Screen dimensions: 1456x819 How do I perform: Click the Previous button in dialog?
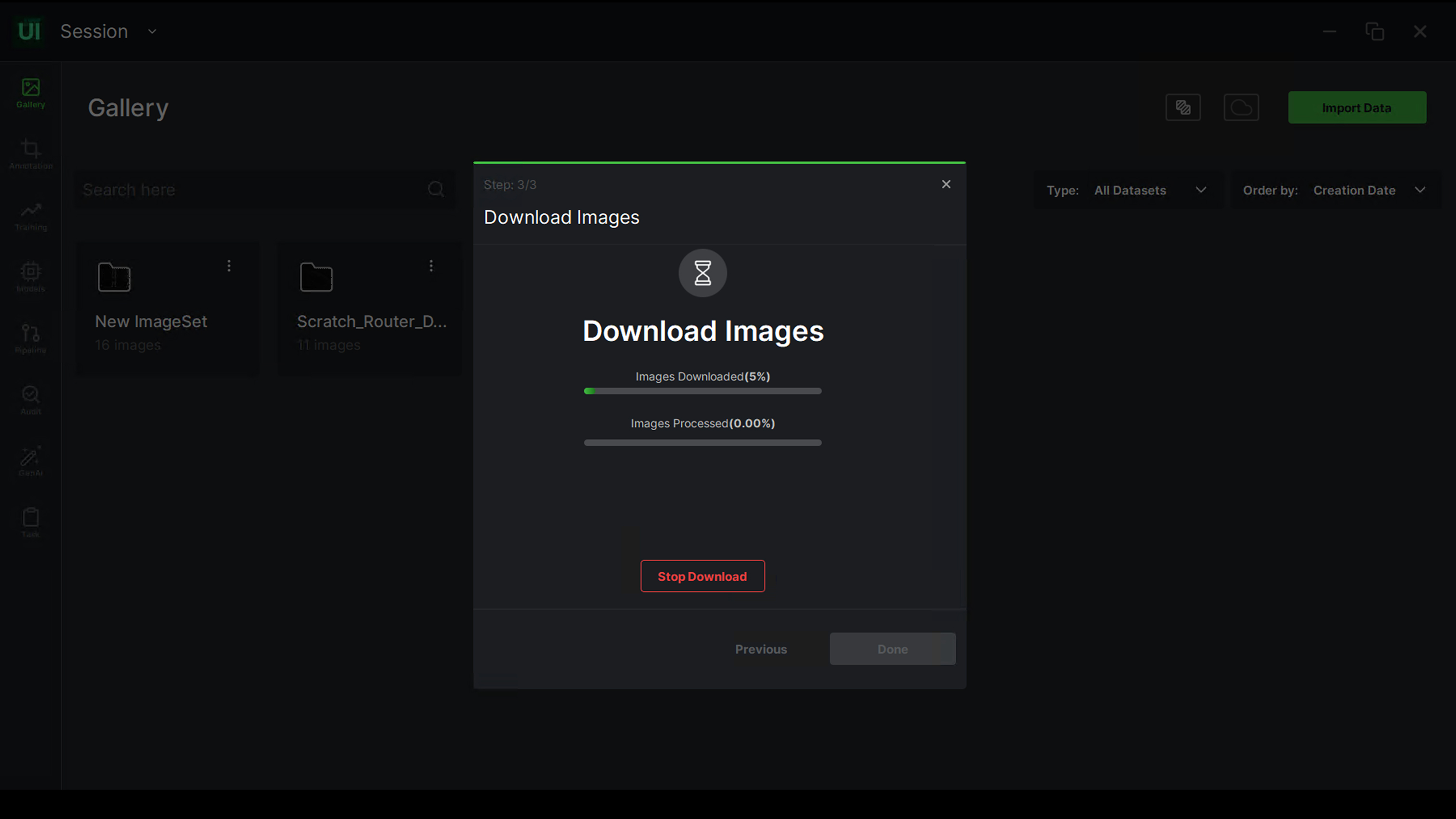[x=761, y=649]
